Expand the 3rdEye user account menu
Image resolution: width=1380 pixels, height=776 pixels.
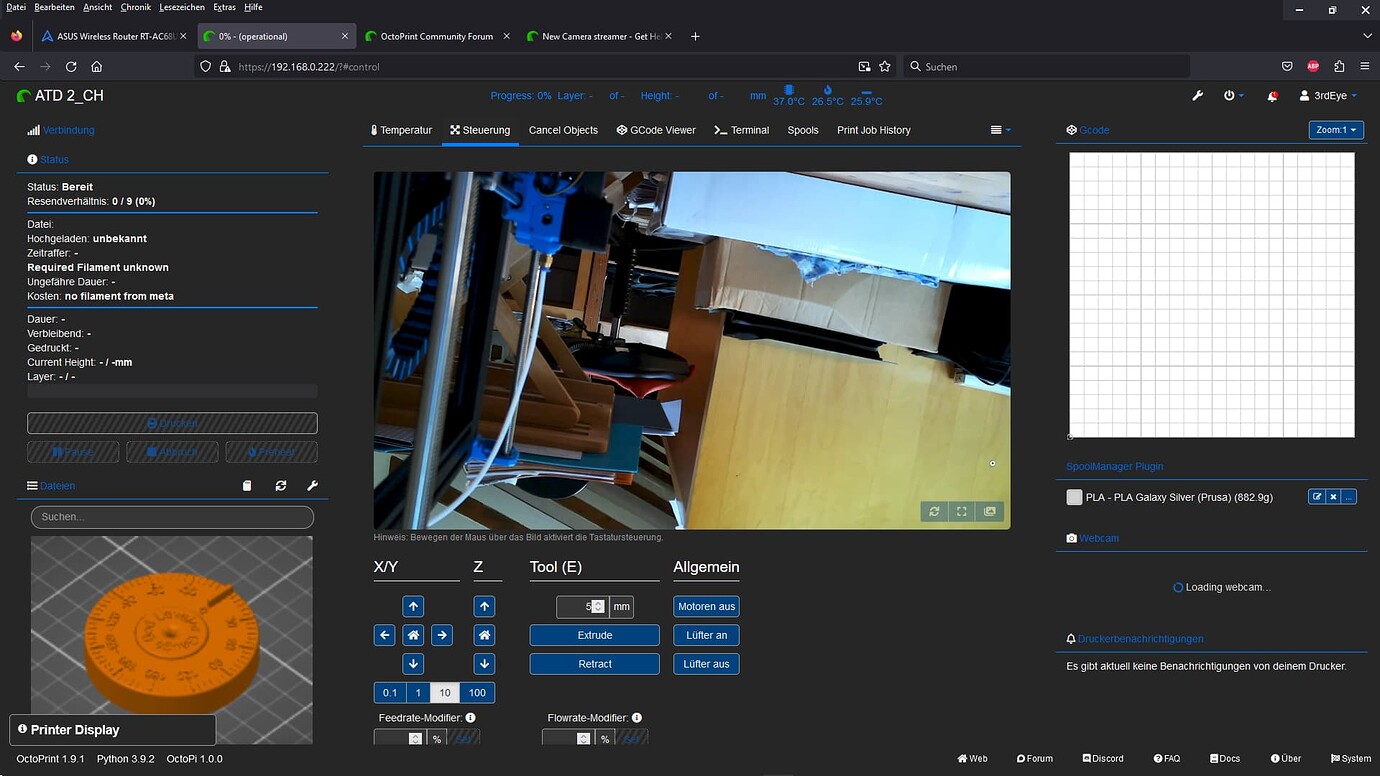point(1328,95)
